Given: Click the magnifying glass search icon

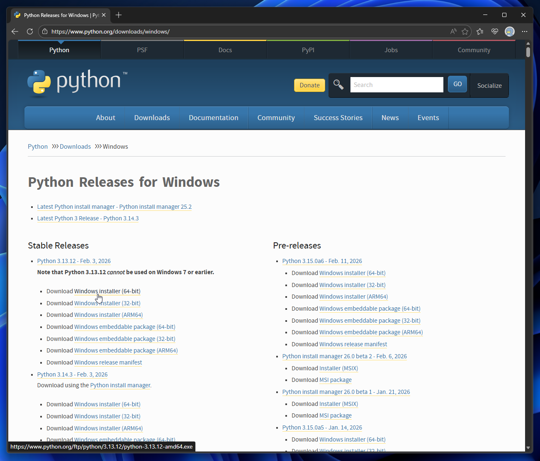Looking at the screenshot, I should 338,85.
